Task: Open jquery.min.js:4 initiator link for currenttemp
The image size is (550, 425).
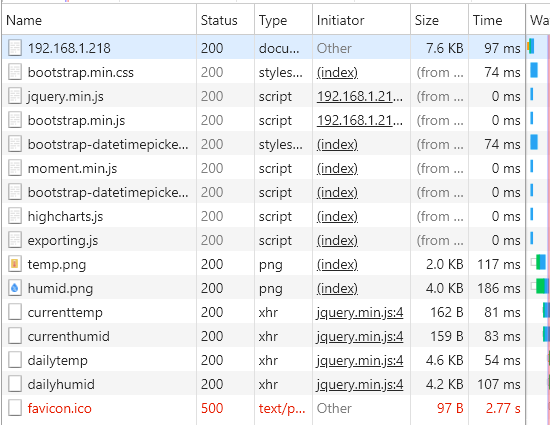Action: pyautogui.click(x=360, y=312)
